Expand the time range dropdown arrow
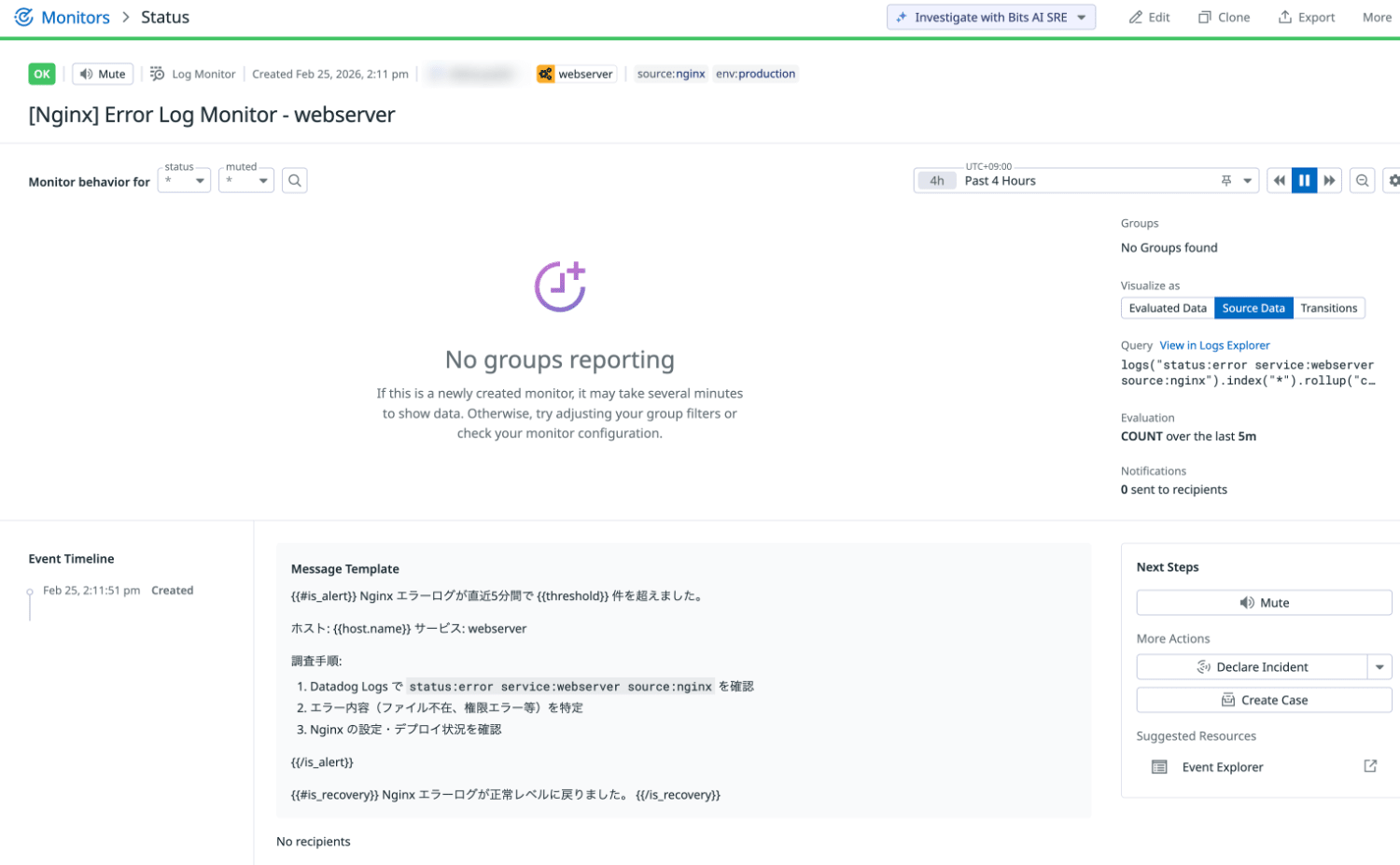The height and width of the screenshot is (865, 1400). point(1247,181)
